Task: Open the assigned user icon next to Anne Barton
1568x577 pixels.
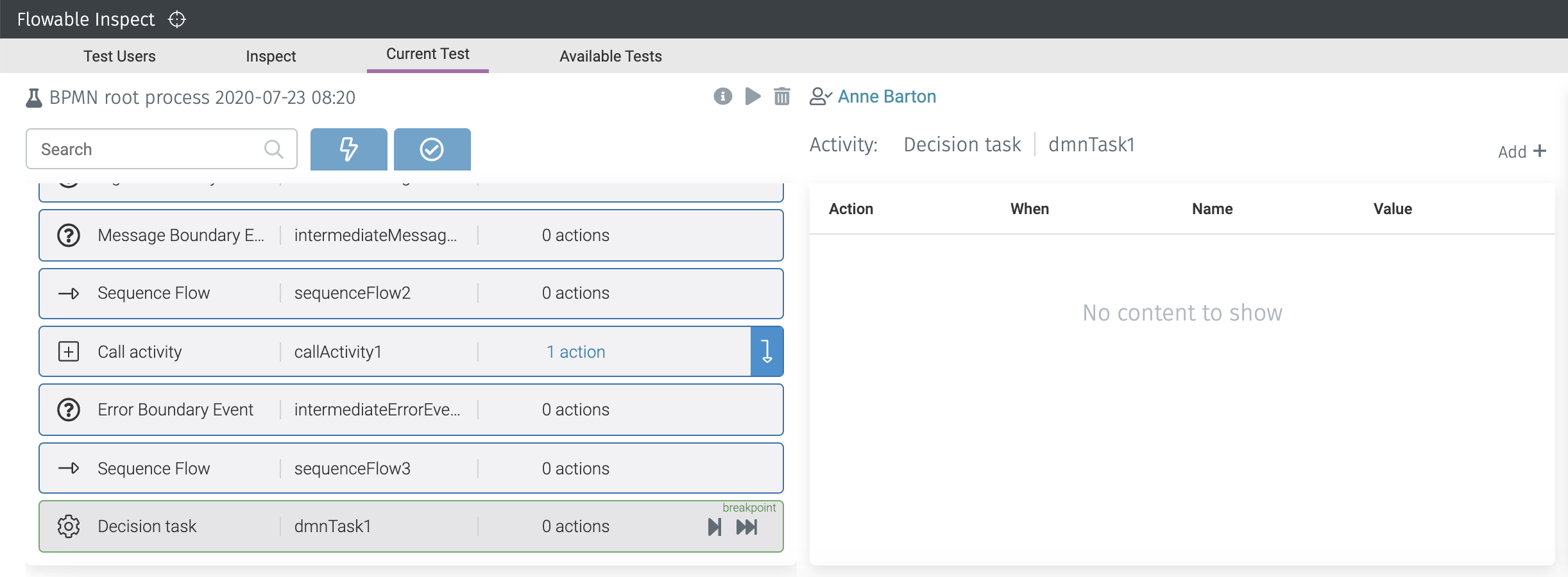Action: coord(821,96)
